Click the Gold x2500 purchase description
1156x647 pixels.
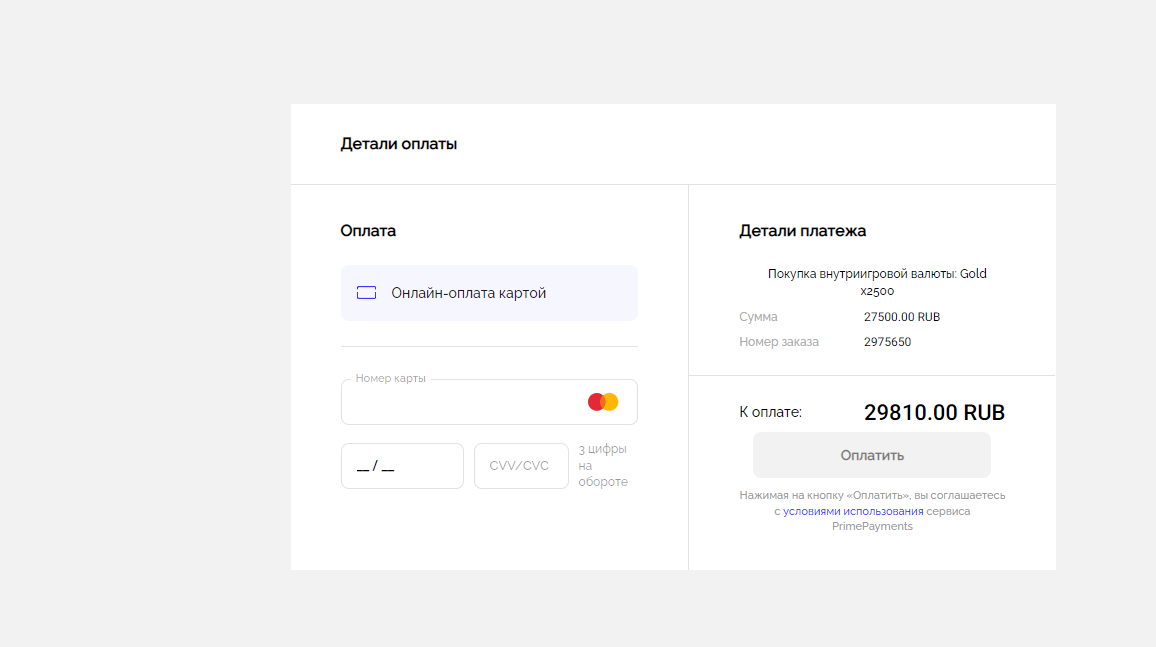point(877,282)
